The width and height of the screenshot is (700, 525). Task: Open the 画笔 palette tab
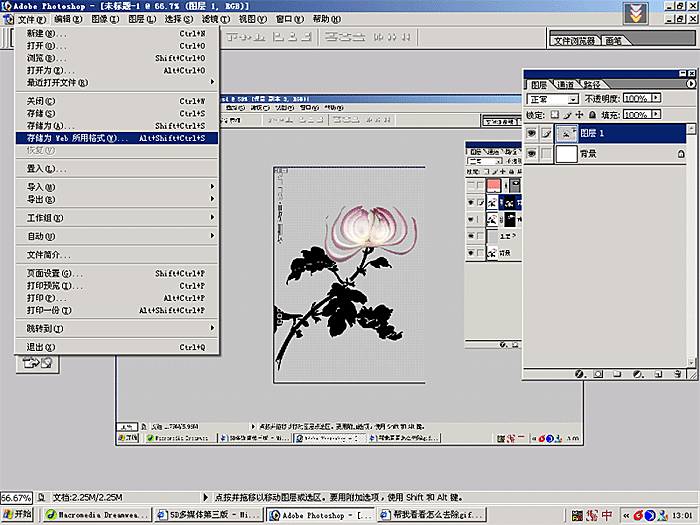(613, 41)
